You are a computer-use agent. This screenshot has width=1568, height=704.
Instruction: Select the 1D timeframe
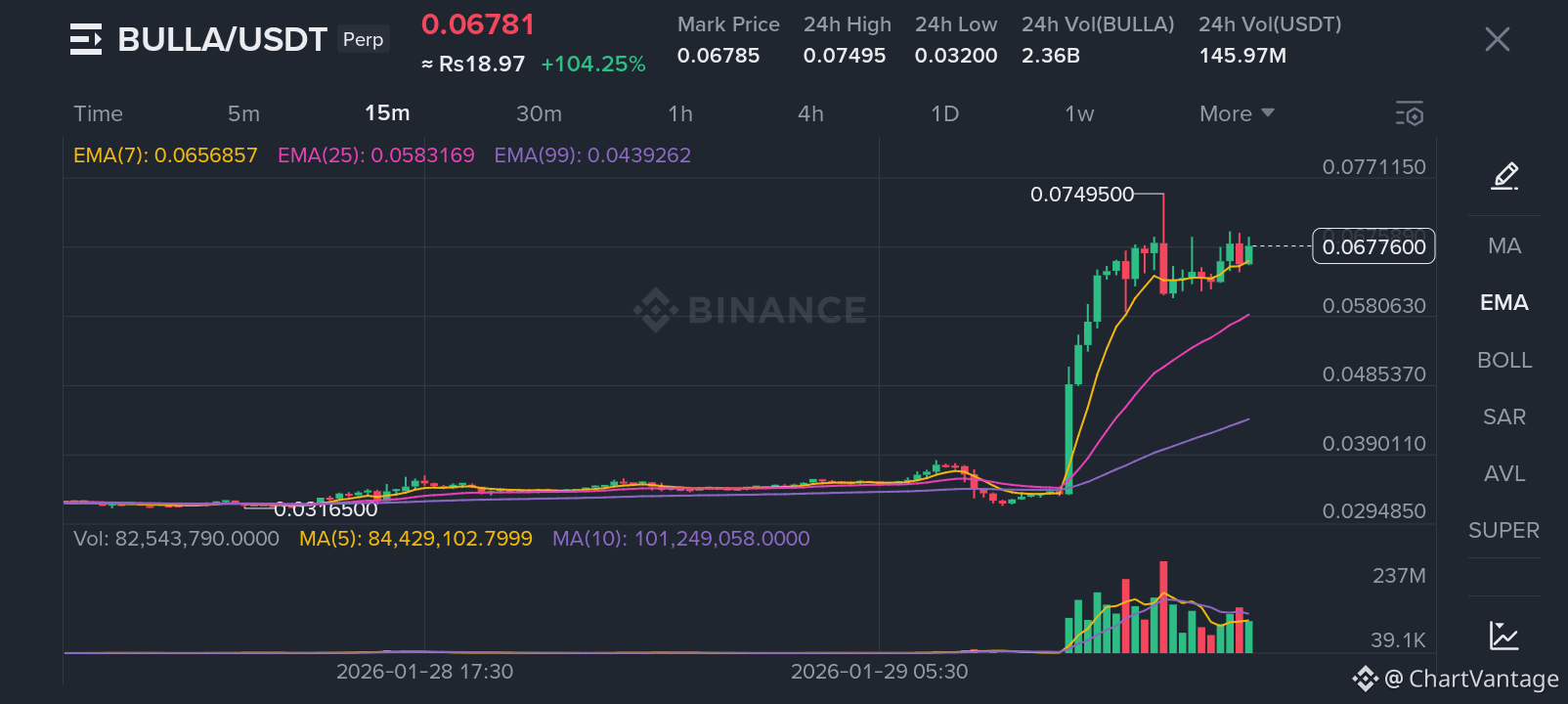click(x=944, y=113)
